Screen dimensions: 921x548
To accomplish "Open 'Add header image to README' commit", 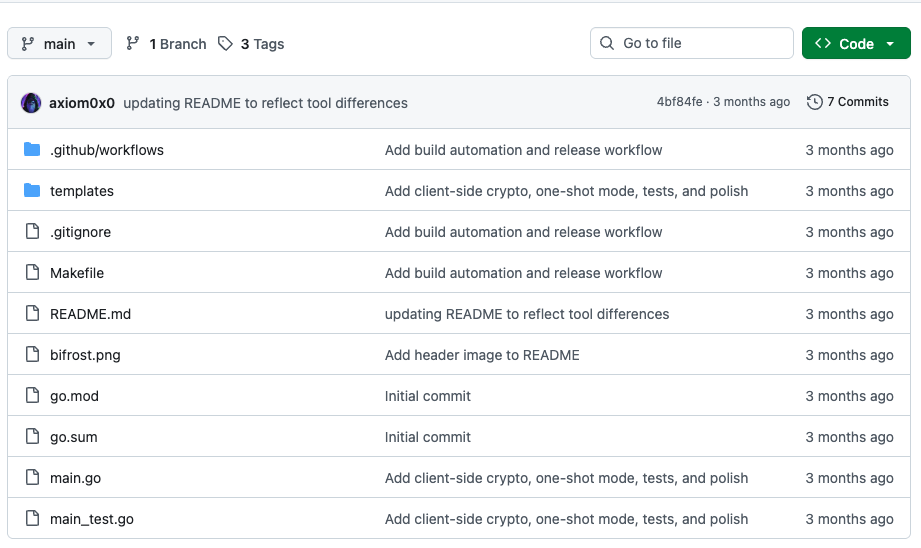I will [x=482, y=355].
